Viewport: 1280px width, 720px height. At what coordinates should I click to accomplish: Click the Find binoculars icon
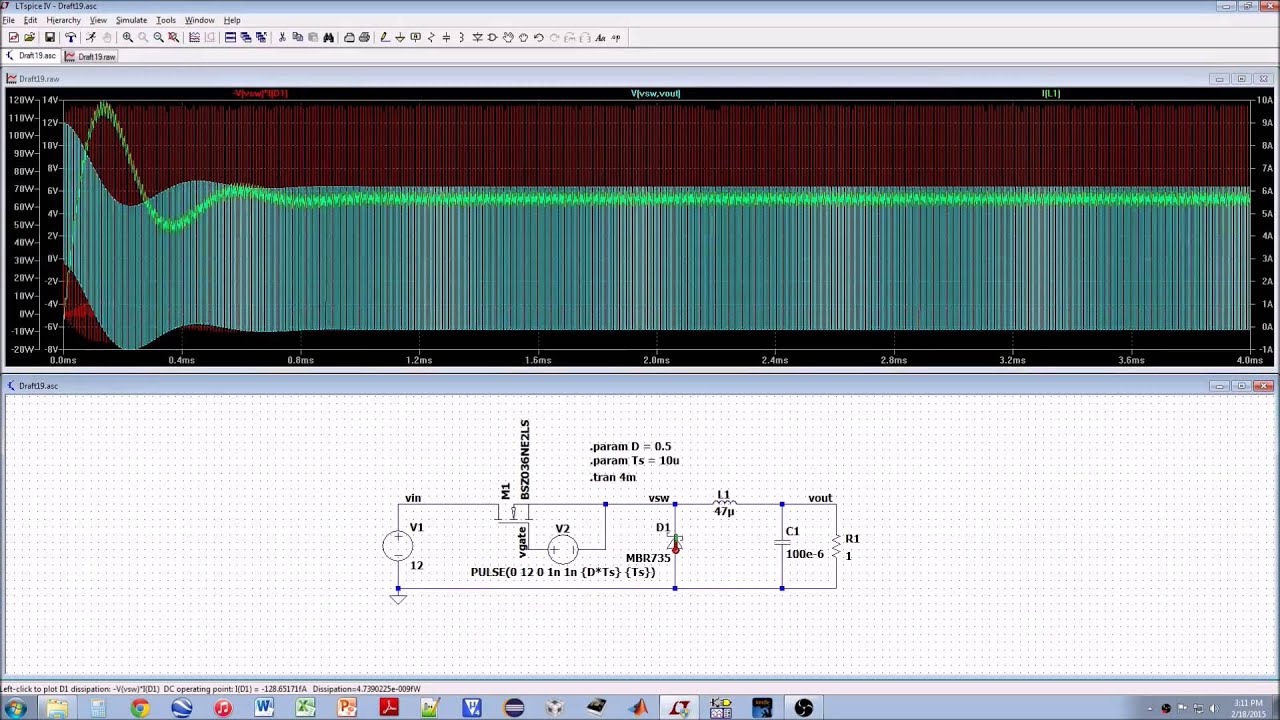(328, 37)
